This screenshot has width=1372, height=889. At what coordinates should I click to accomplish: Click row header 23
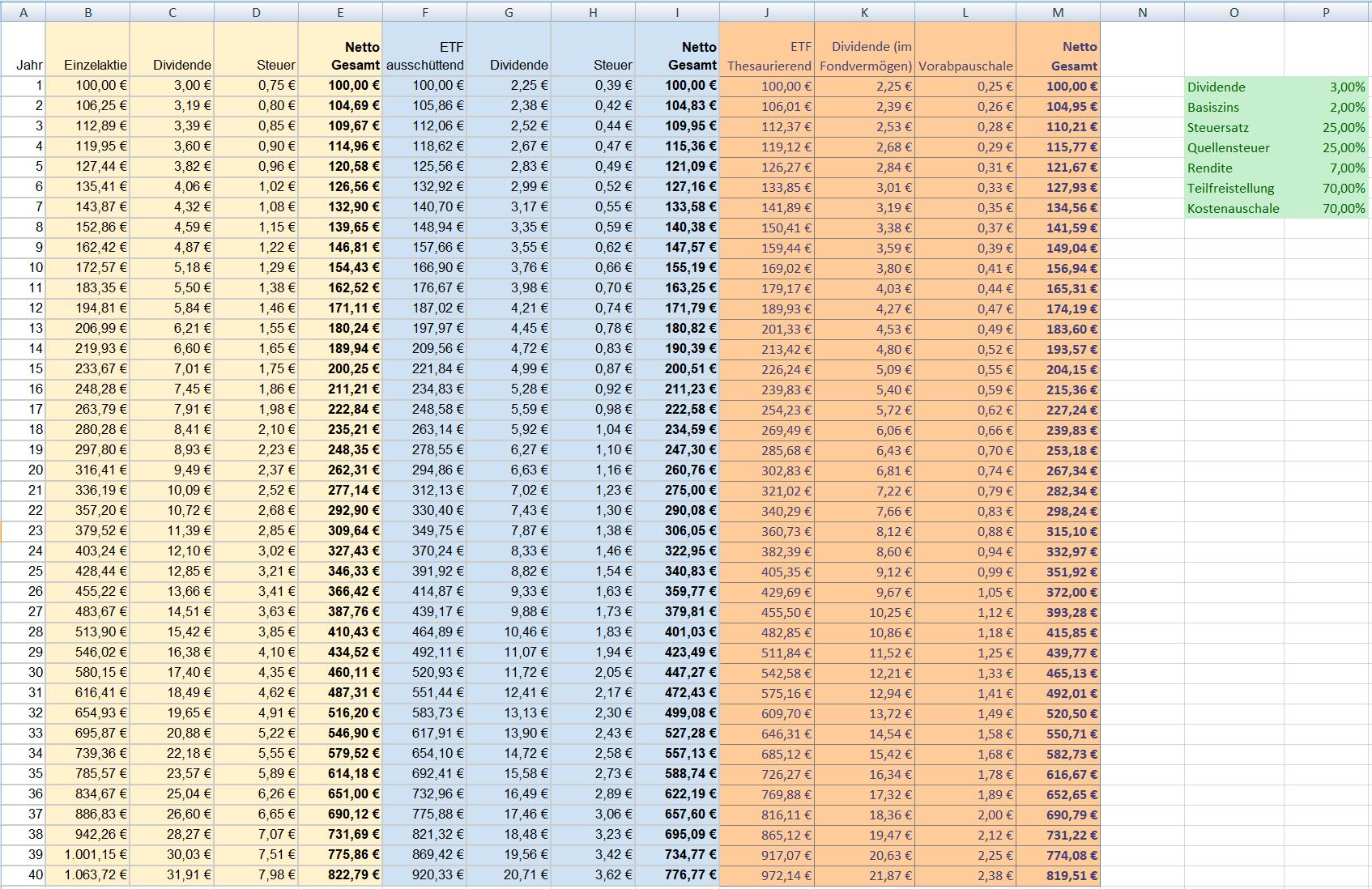pos(23,530)
